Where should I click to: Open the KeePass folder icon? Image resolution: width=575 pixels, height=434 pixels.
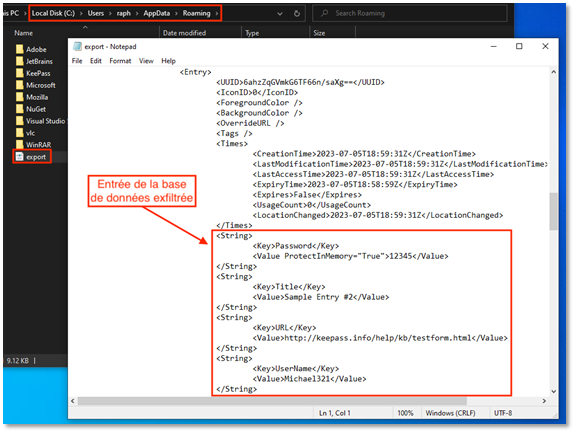(19, 73)
